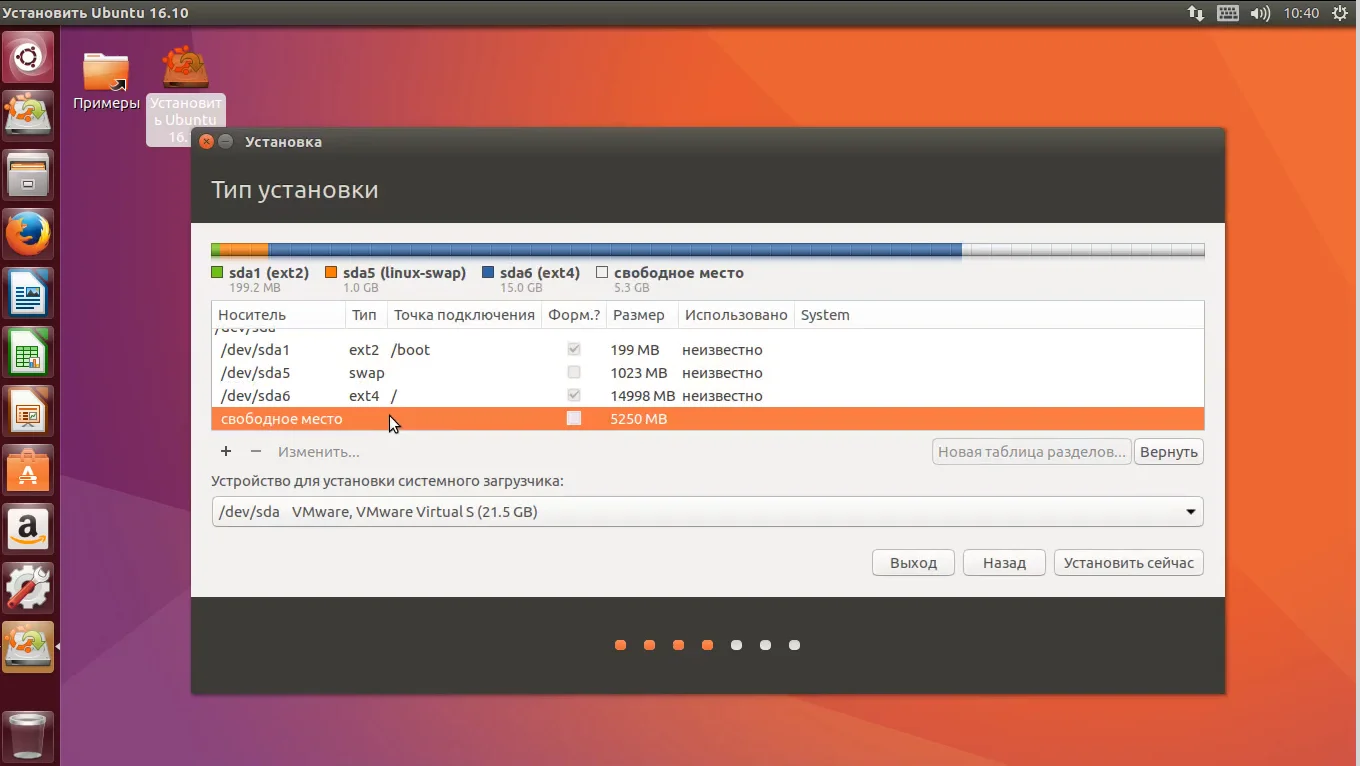Open System Settings wrench icon
Screen dimensions: 1360x766
coord(28,588)
